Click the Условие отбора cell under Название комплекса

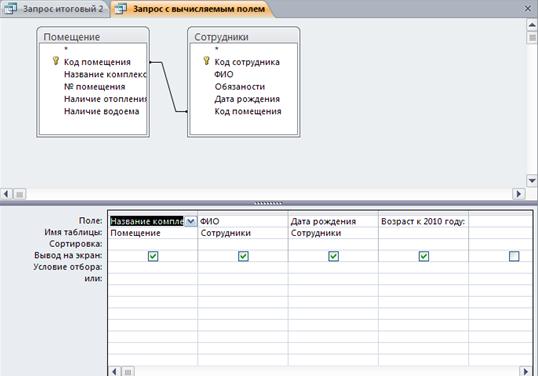click(153, 268)
